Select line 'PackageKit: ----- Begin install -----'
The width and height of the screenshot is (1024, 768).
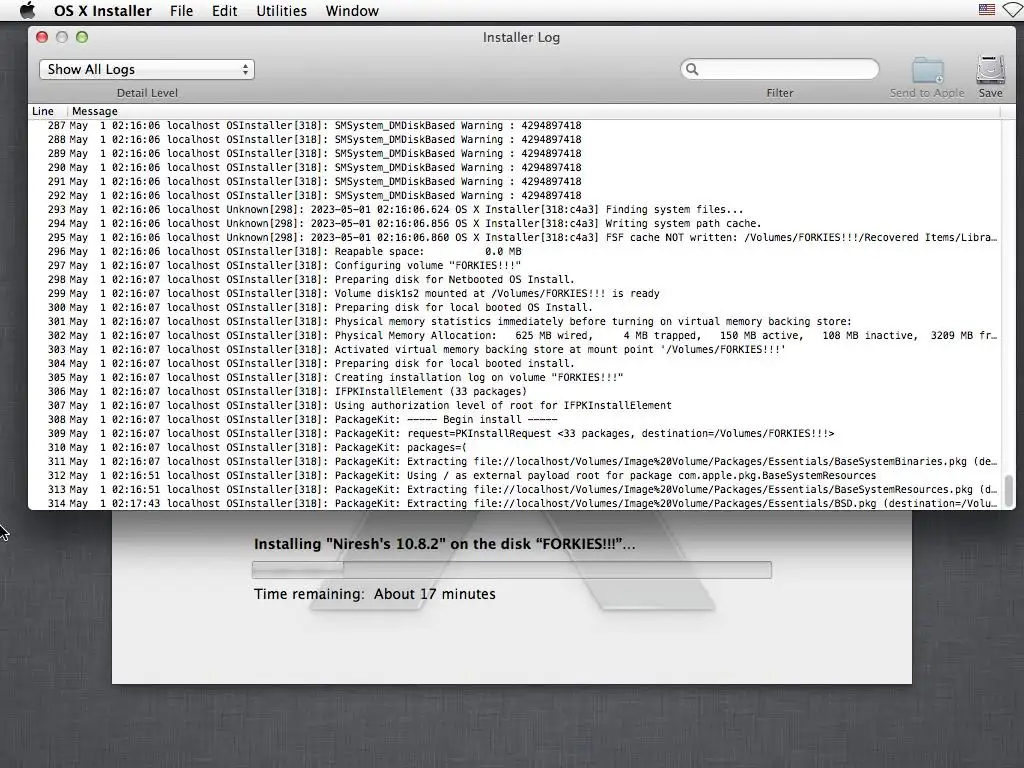514,419
